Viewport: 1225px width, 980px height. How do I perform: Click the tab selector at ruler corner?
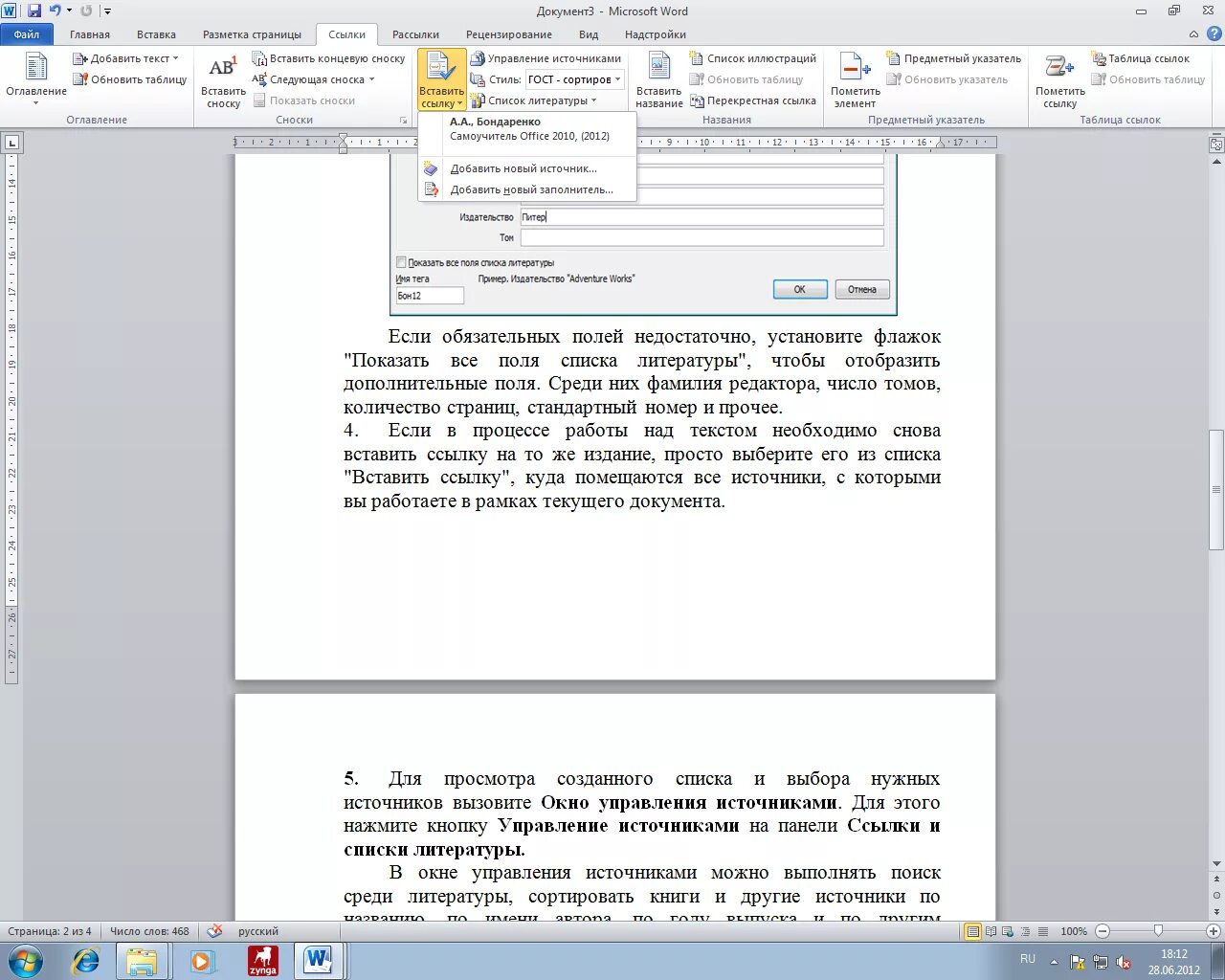11,143
